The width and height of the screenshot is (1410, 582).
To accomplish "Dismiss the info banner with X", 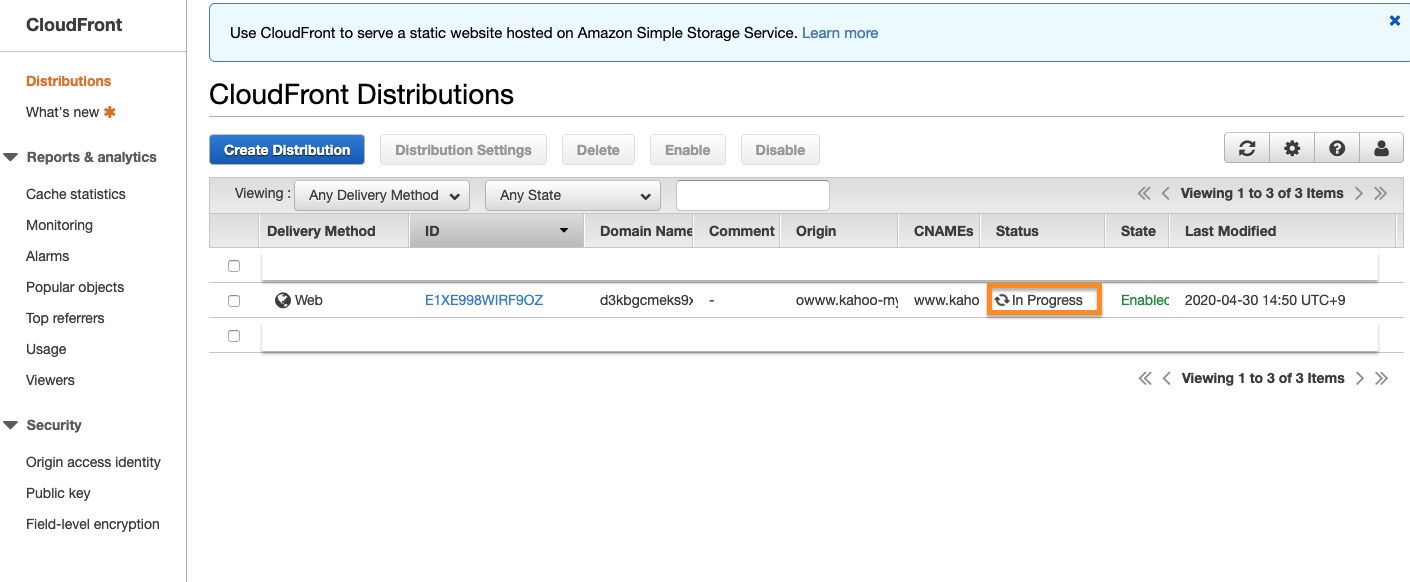I will [1395, 20].
